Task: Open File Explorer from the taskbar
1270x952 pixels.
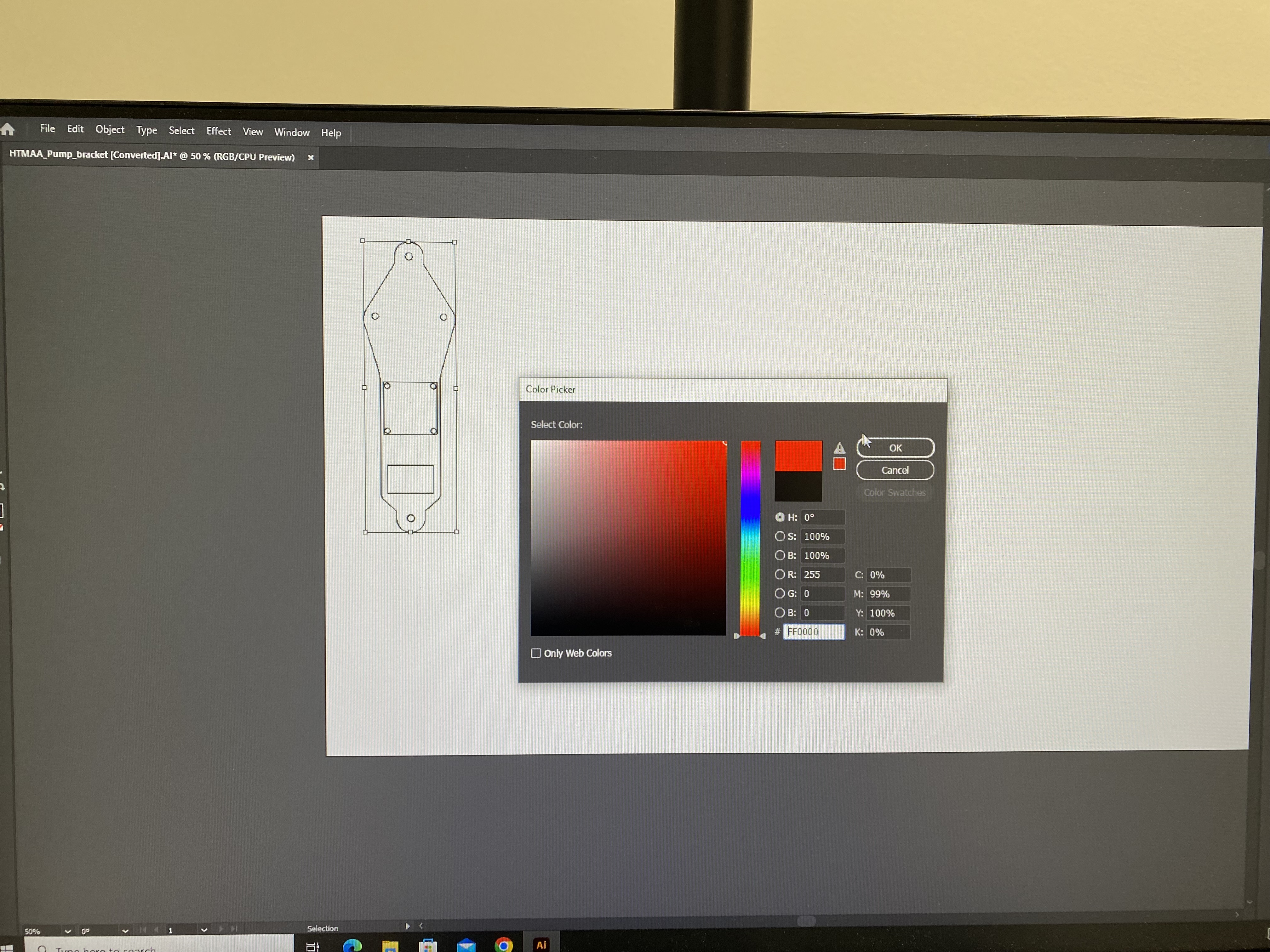Action: tap(390, 946)
